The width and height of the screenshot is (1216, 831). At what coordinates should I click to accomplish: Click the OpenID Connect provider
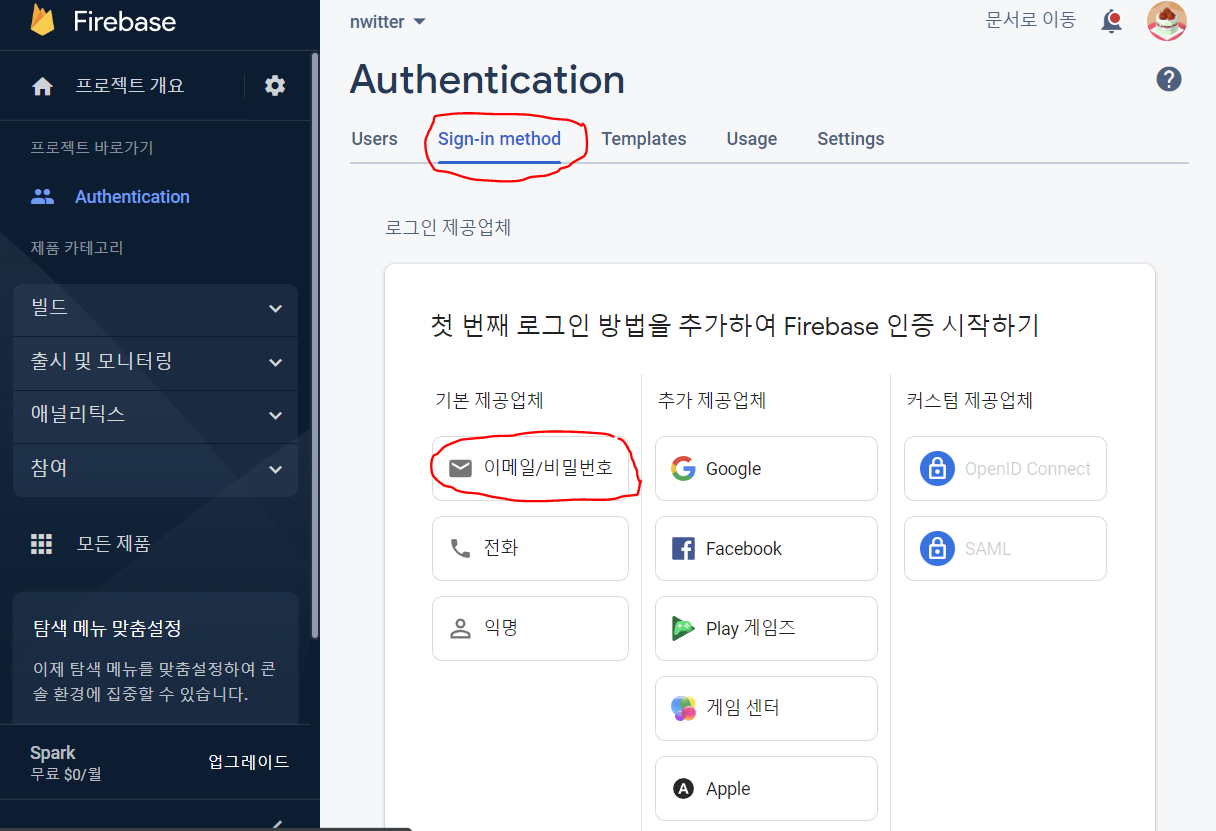[x=1005, y=468]
